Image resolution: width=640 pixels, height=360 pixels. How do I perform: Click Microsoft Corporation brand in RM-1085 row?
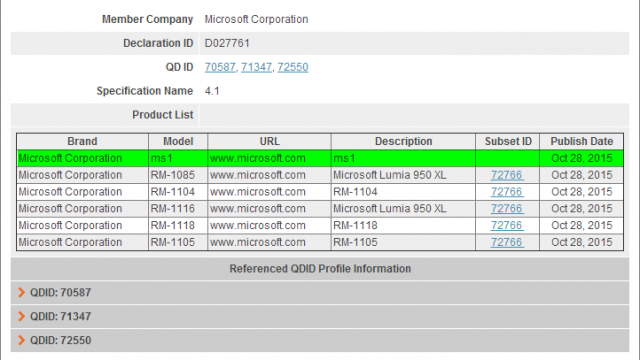click(x=70, y=175)
